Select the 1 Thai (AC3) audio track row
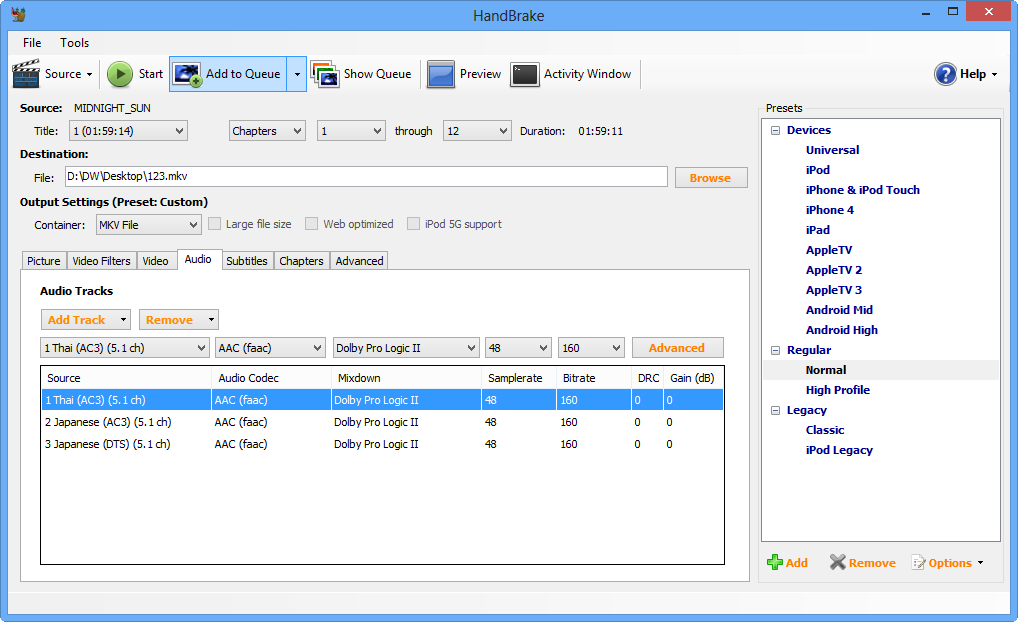The image size is (1018, 622). [382, 400]
